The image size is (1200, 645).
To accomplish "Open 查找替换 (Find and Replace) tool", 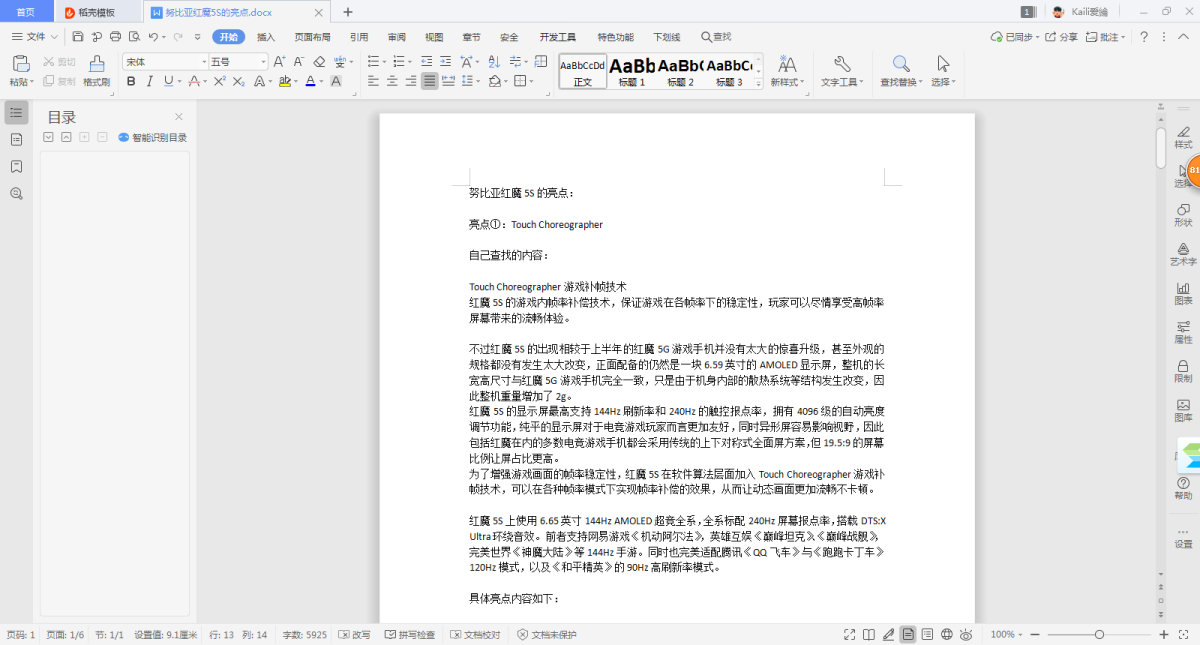I will click(902, 70).
